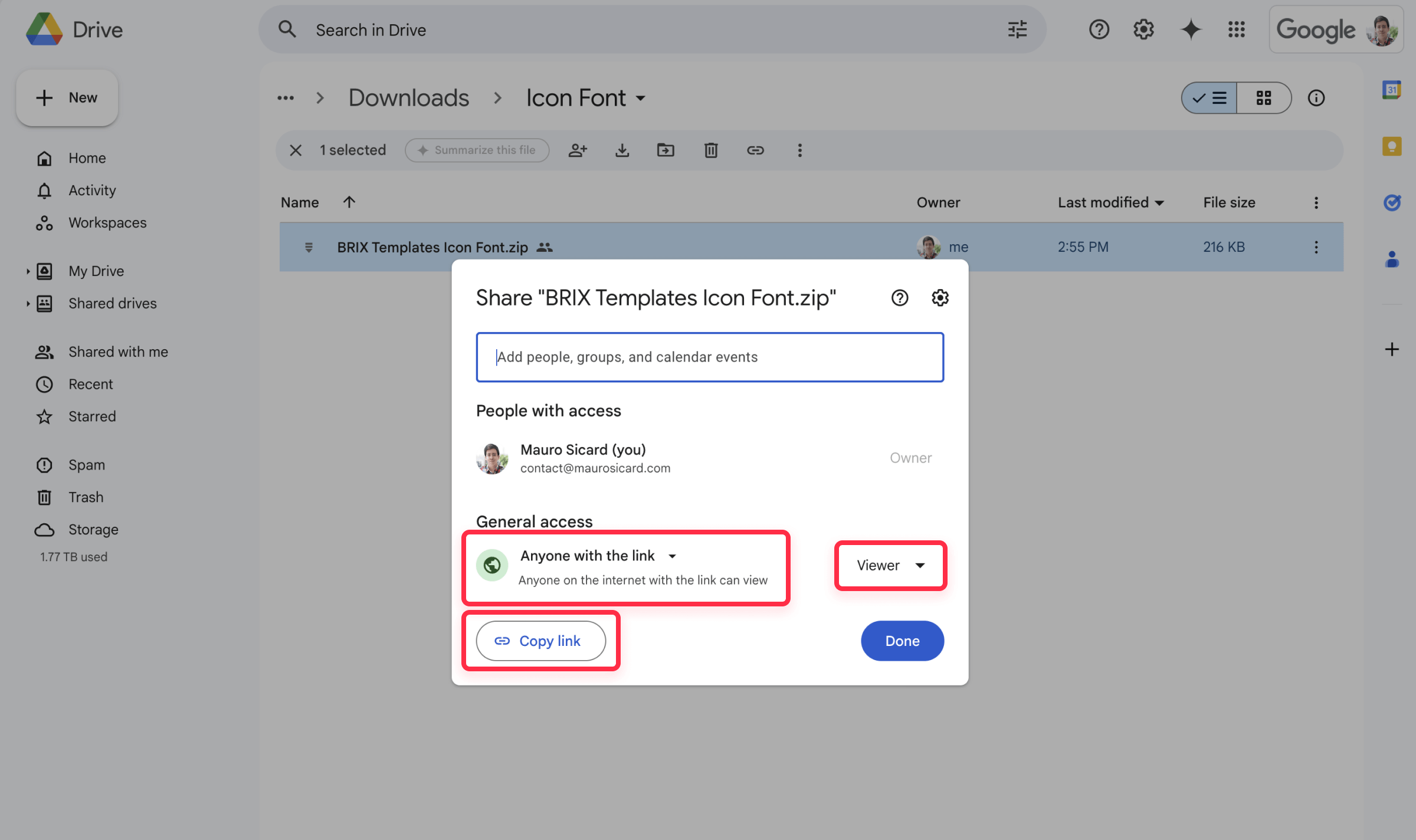Click the Owner column header
Viewport: 1416px width, 840px height.
click(x=938, y=202)
